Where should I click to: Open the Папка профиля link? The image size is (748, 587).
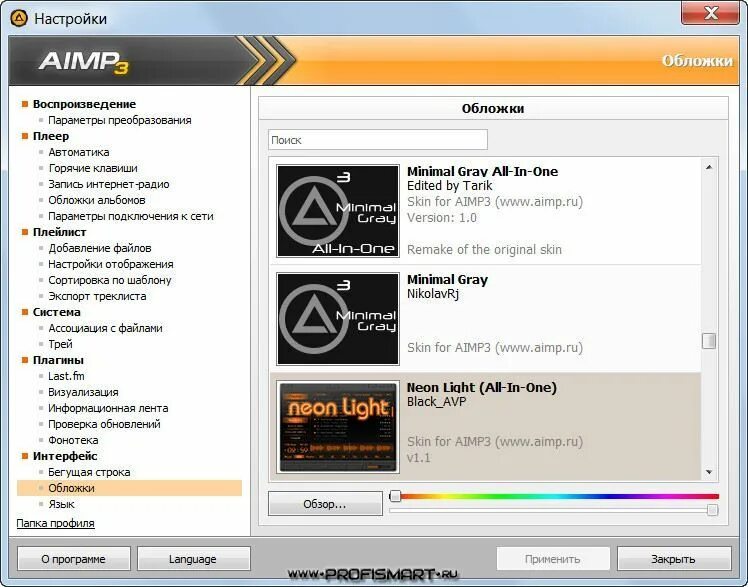pos(55,523)
